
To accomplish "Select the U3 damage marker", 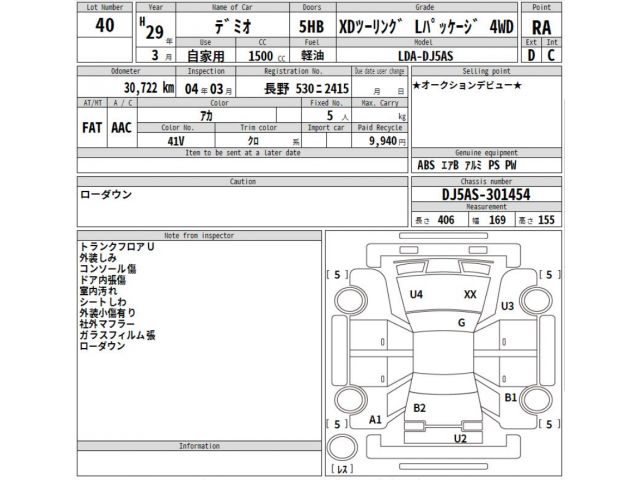I will click(507, 306).
